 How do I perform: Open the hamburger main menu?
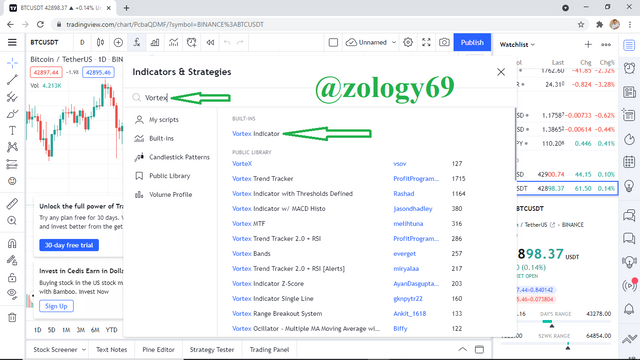(x=12, y=42)
